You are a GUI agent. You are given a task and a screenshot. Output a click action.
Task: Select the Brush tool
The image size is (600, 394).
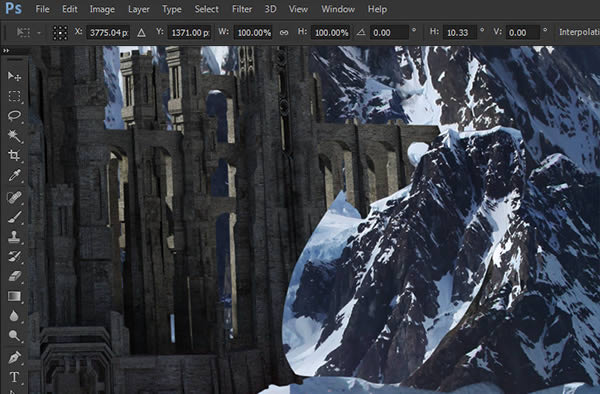tap(14, 217)
